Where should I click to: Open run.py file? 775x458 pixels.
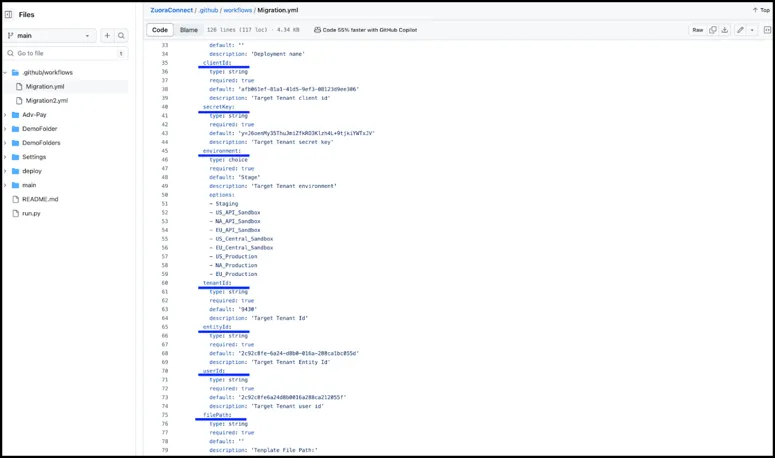coord(31,213)
